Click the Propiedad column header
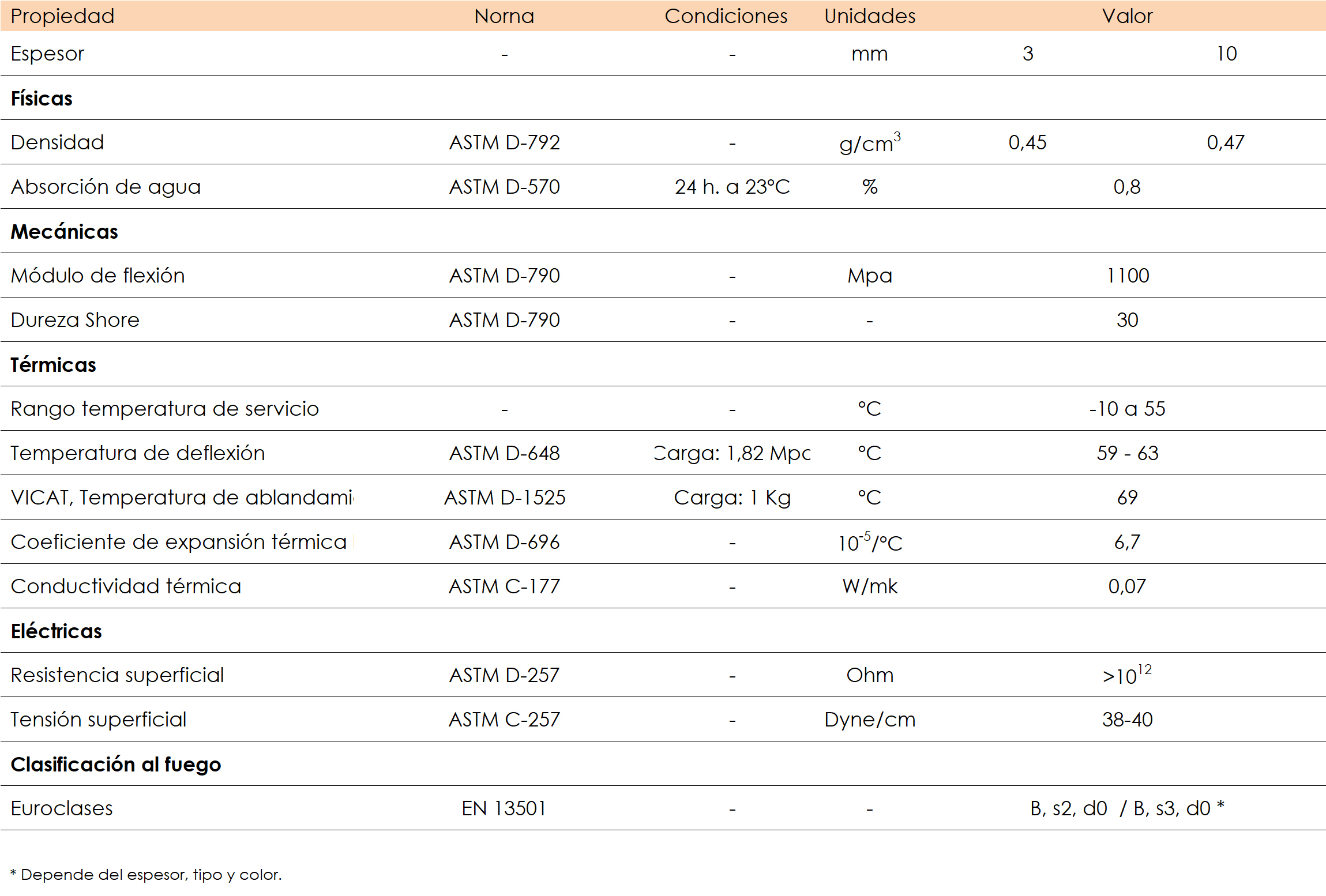 point(62,16)
